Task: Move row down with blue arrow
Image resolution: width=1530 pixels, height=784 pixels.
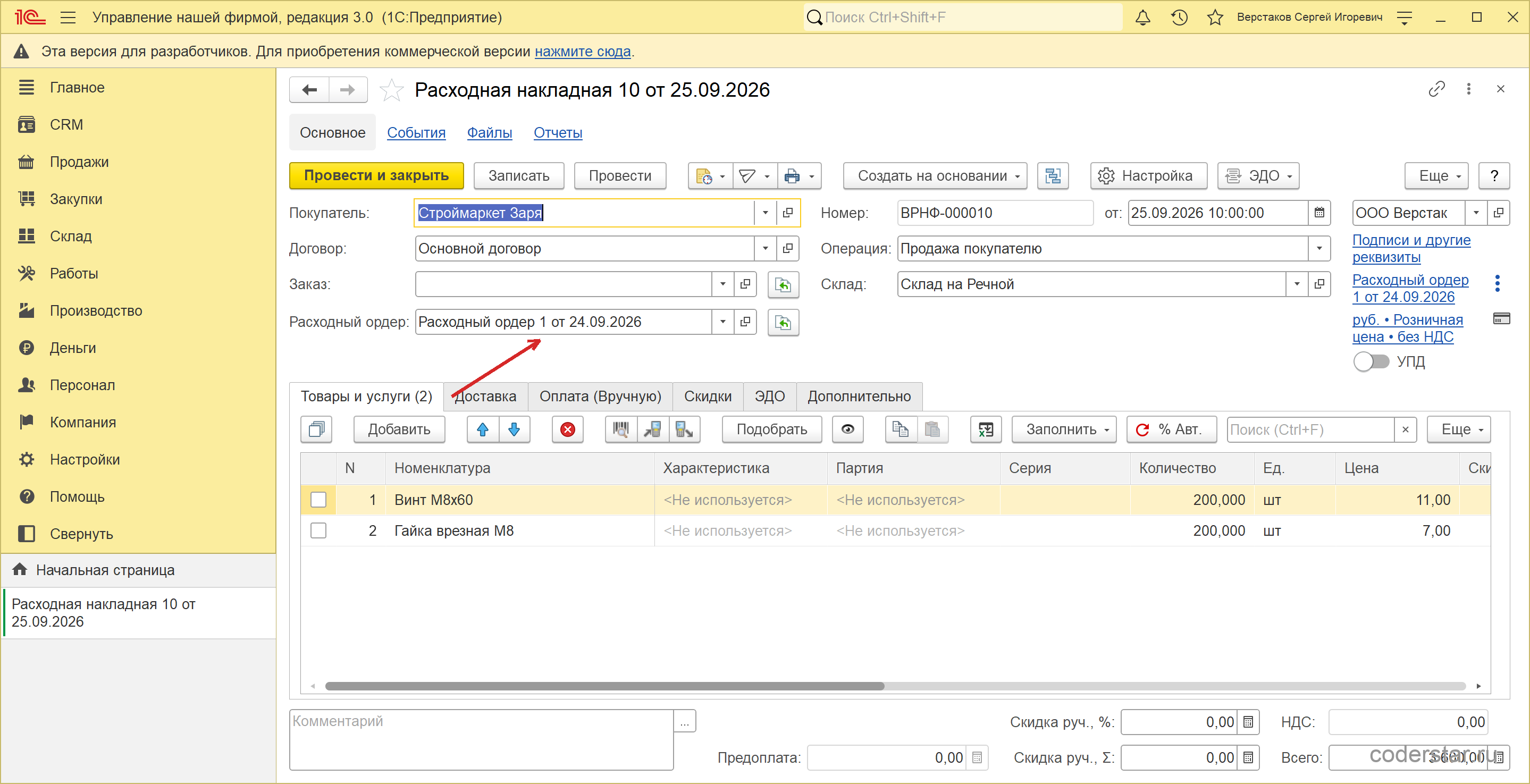Action: tap(515, 429)
